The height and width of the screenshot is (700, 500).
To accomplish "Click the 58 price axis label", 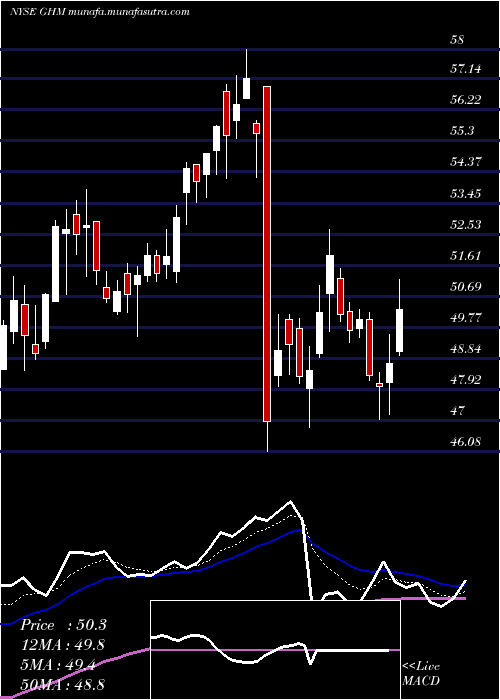I will [x=458, y=40].
